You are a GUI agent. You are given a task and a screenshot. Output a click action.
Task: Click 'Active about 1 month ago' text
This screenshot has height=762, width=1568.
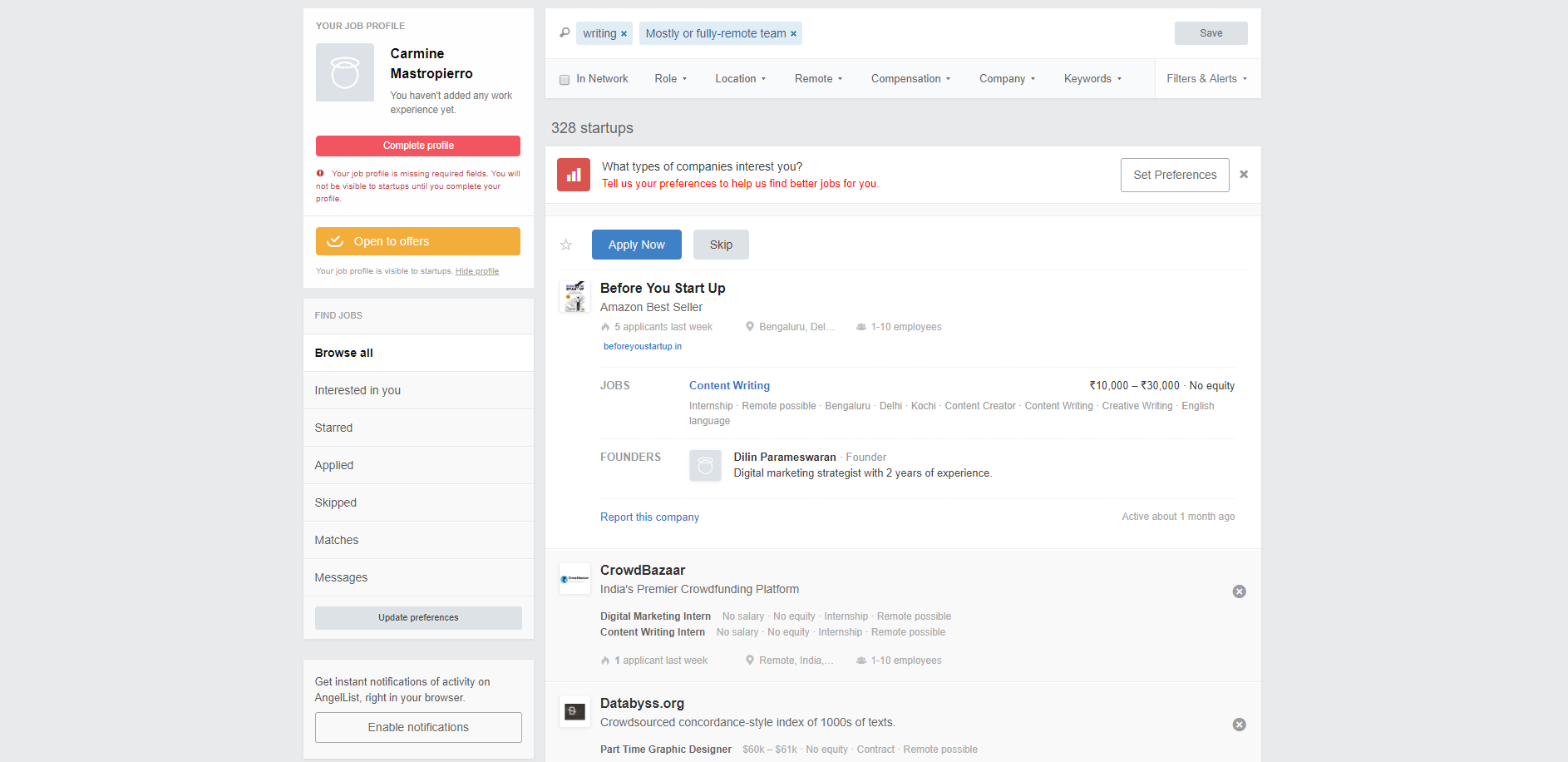click(x=1178, y=517)
